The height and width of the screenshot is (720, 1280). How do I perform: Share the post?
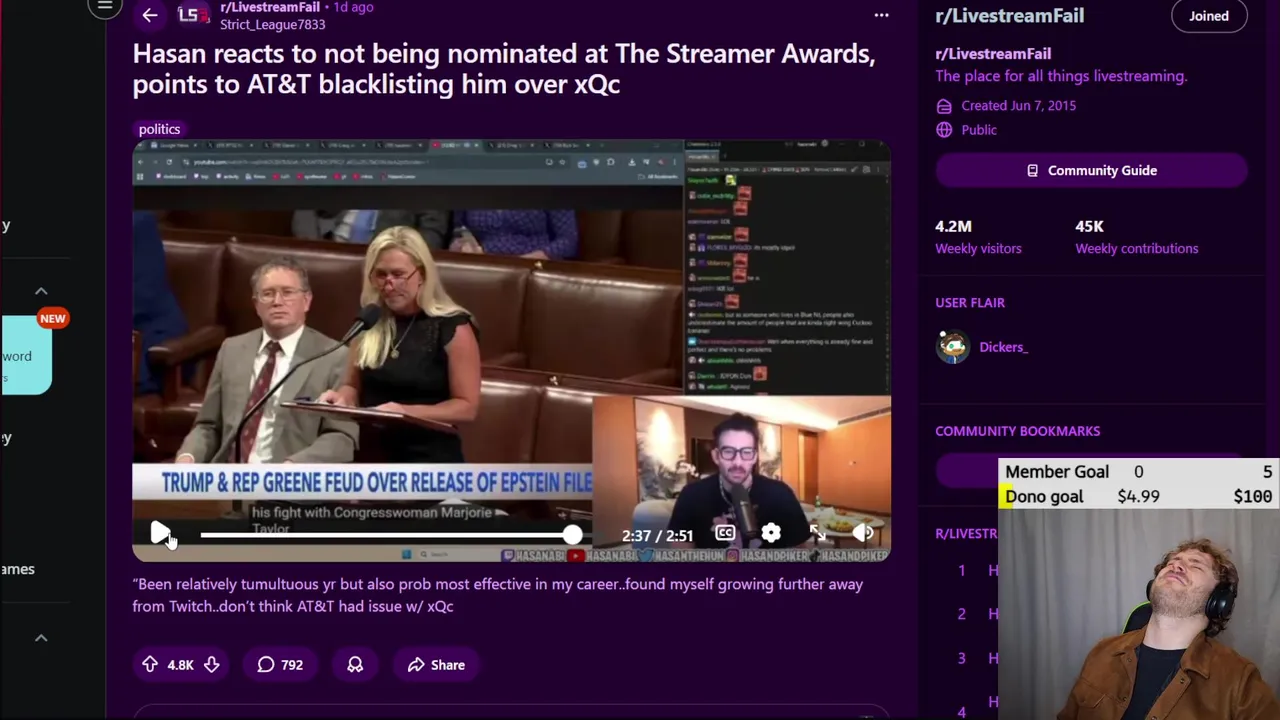tap(436, 664)
